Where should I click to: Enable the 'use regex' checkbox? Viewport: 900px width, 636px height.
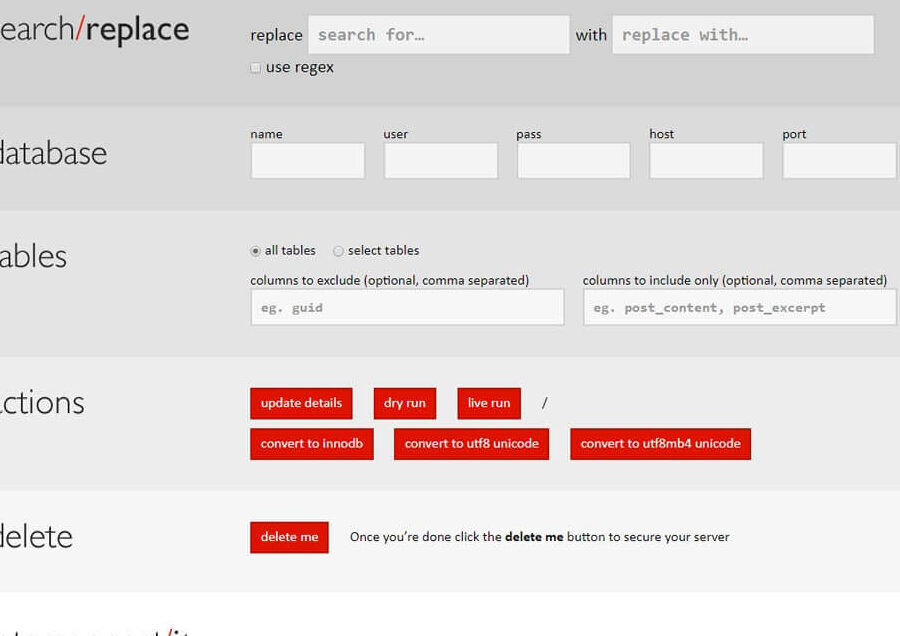[x=255, y=68]
